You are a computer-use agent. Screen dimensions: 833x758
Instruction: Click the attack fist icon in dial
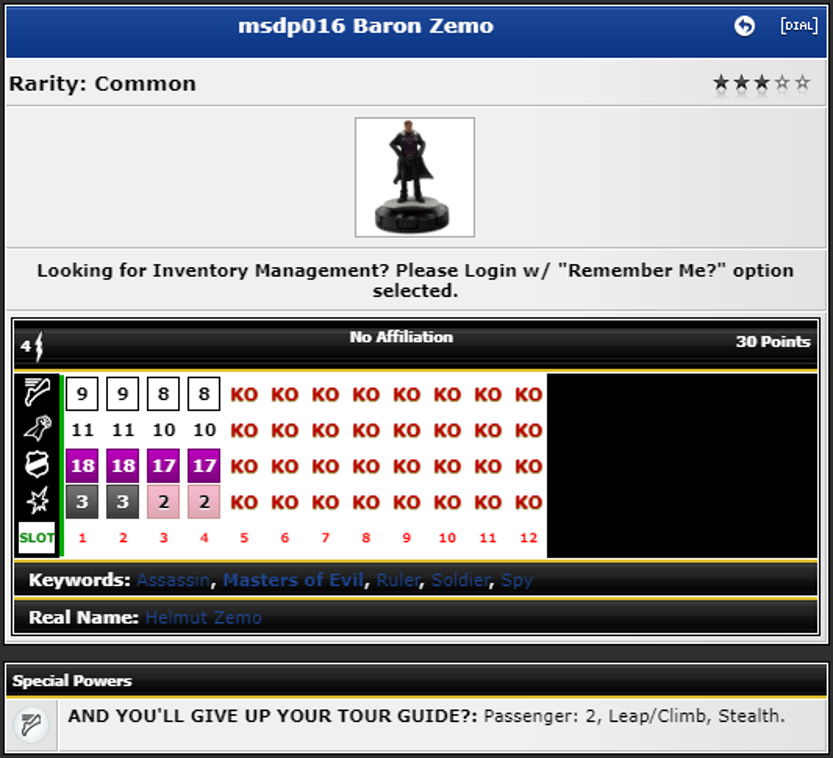37,428
